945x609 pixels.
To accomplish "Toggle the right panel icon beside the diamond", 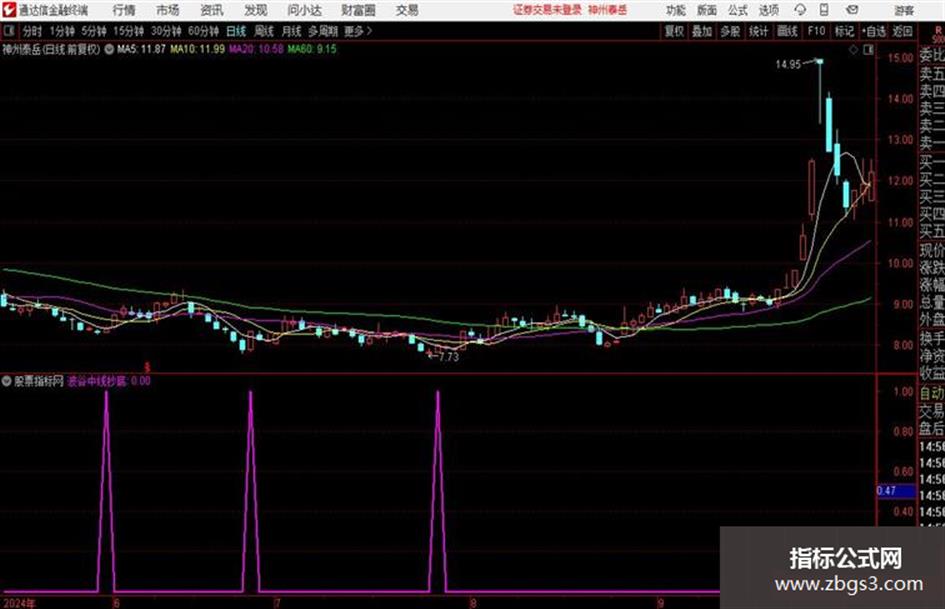I will tap(868, 50).
